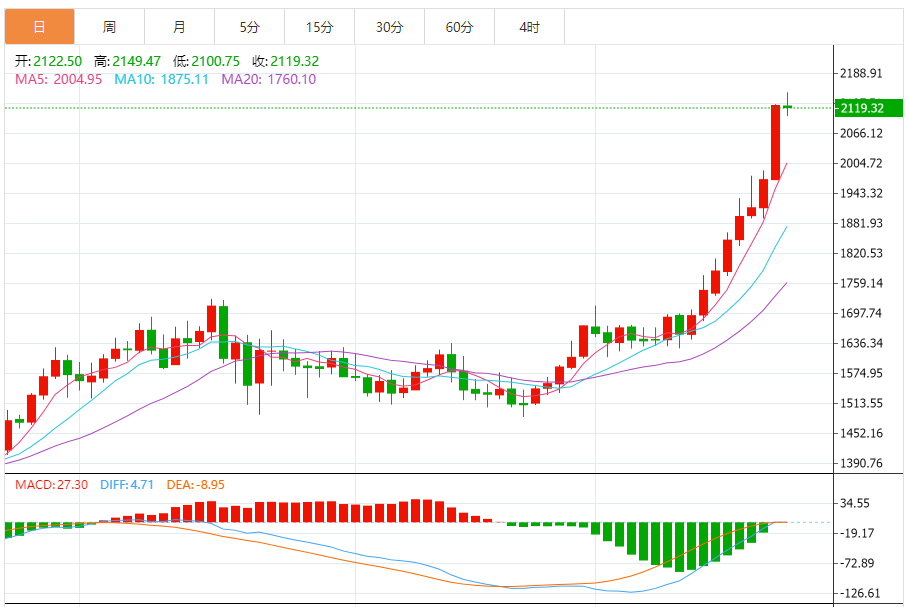The image size is (910, 607).
Task: Switch to the 4时 four-hour tab
Action: (529, 27)
